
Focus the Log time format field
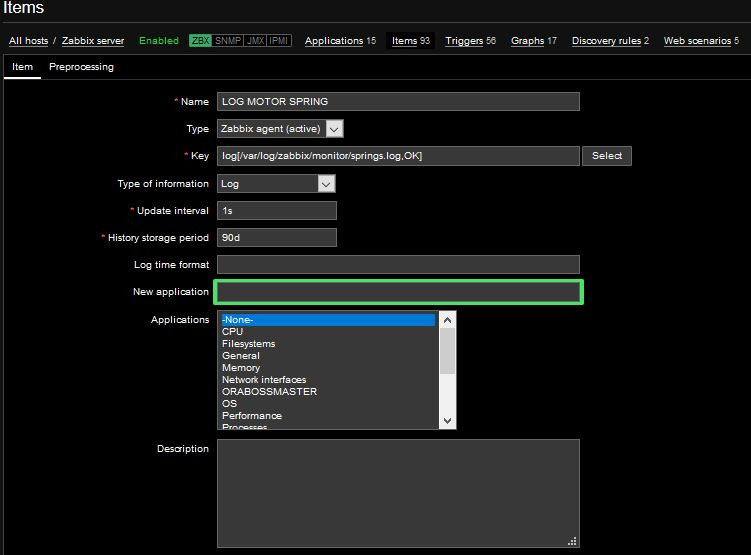(x=398, y=265)
